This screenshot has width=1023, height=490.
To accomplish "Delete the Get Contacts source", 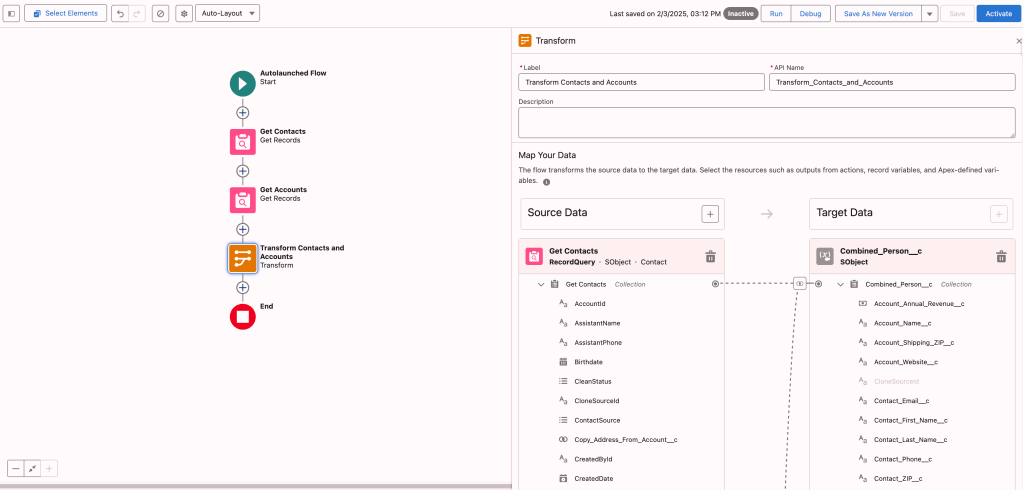I will (710, 256).
